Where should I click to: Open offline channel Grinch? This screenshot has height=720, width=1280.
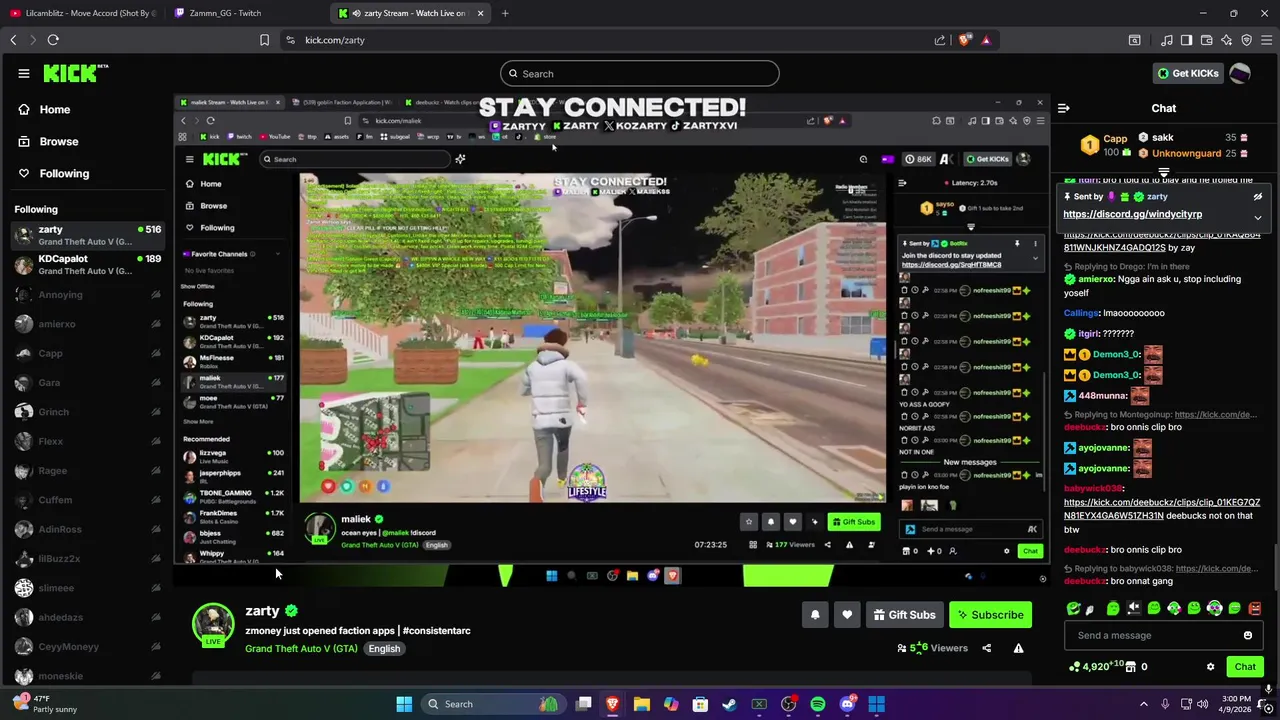(x=88, y=412)
